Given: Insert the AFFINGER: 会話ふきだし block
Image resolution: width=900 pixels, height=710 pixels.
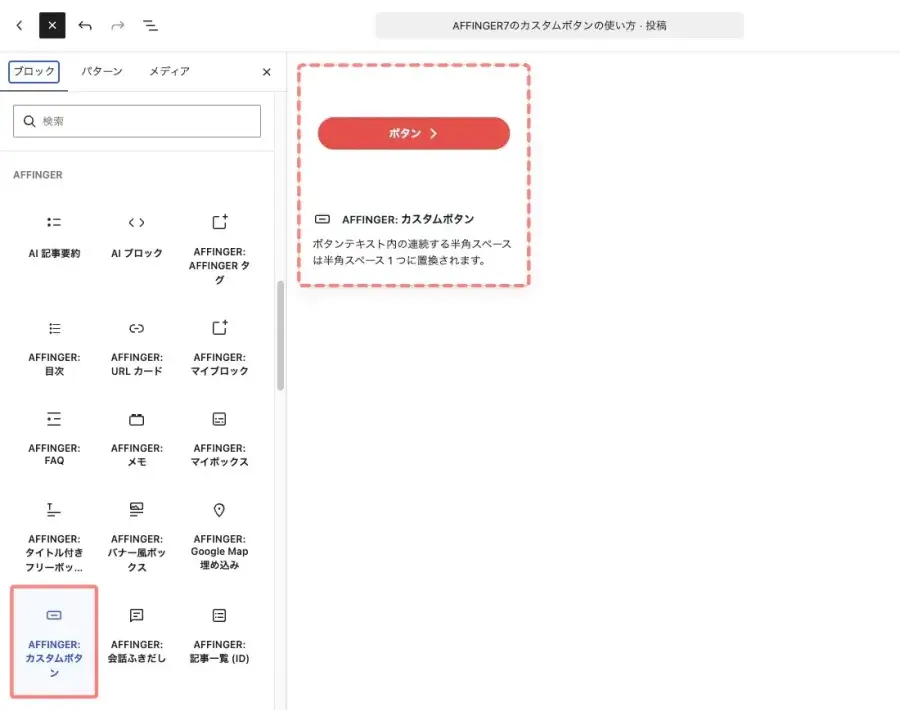Looking at the screenshot, I should [x=137, y=636].
